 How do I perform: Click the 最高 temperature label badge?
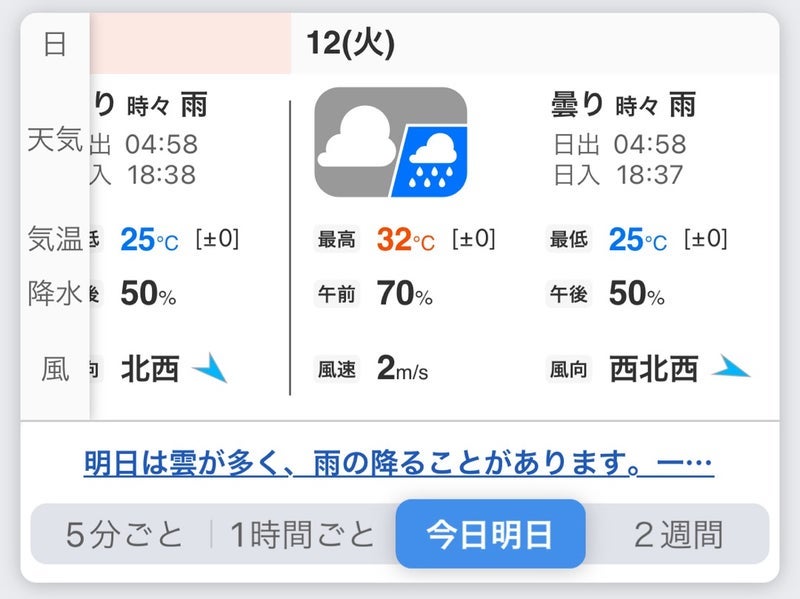click(336, 240)
